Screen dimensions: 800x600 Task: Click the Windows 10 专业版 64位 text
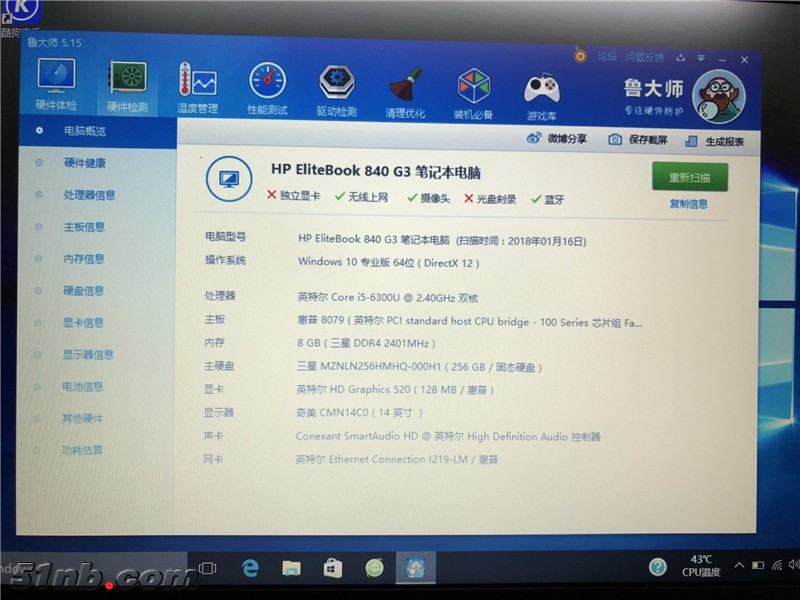(x=388, y=262)
